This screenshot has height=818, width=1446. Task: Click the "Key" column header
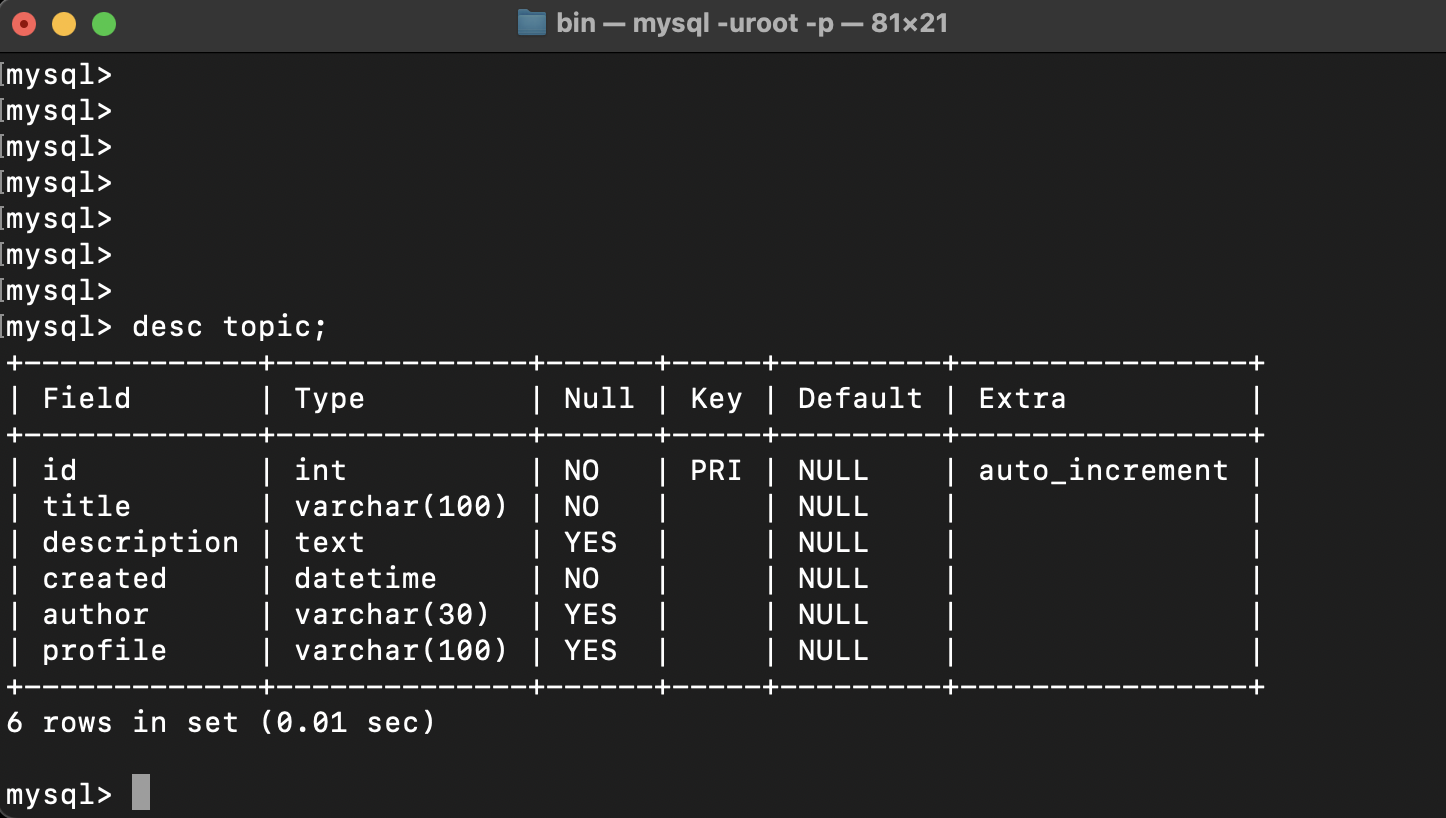(x=716, y=399)
